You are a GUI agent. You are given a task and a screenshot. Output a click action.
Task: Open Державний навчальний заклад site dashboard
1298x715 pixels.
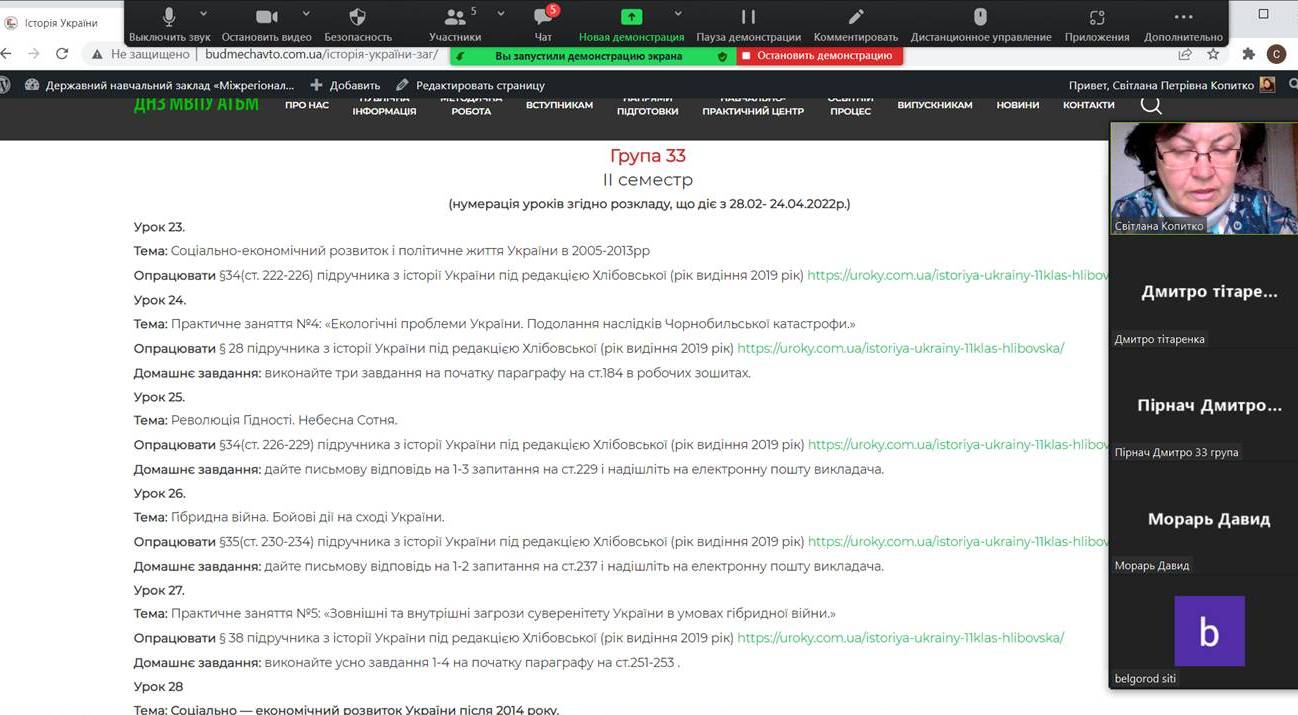[x=160, y=85]
